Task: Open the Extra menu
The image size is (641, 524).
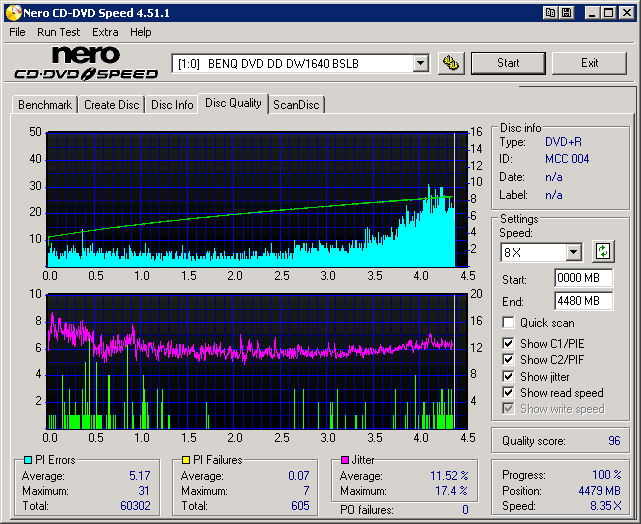Action: [x=105, y=32]
